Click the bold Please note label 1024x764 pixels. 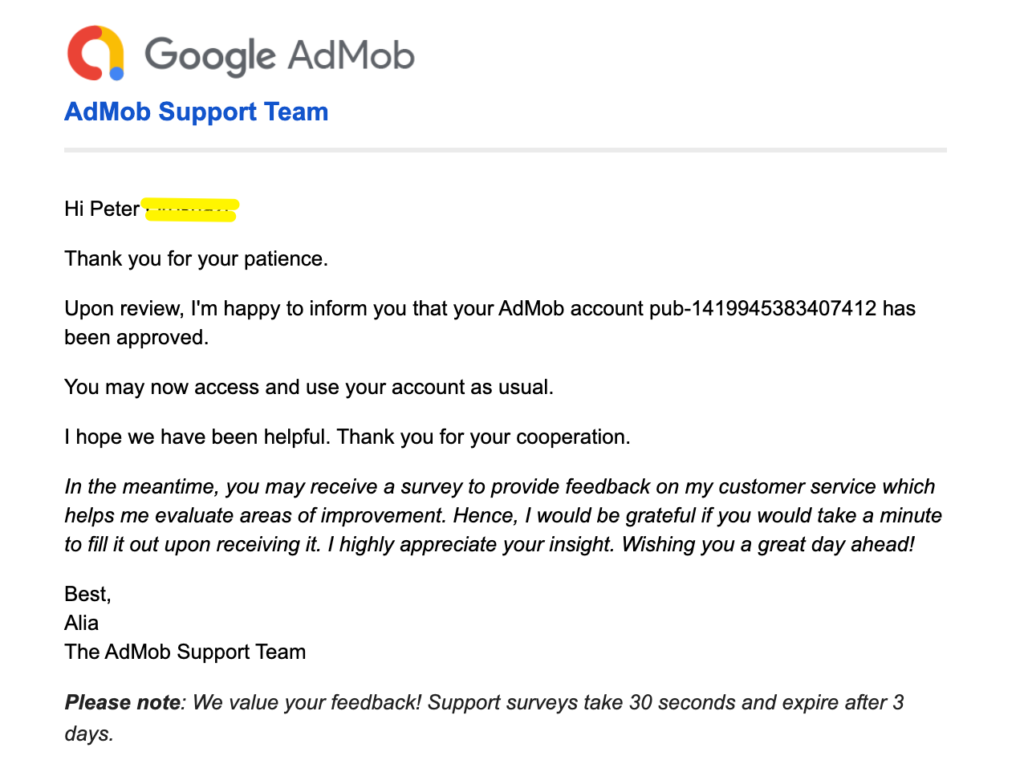pos(123,702)
